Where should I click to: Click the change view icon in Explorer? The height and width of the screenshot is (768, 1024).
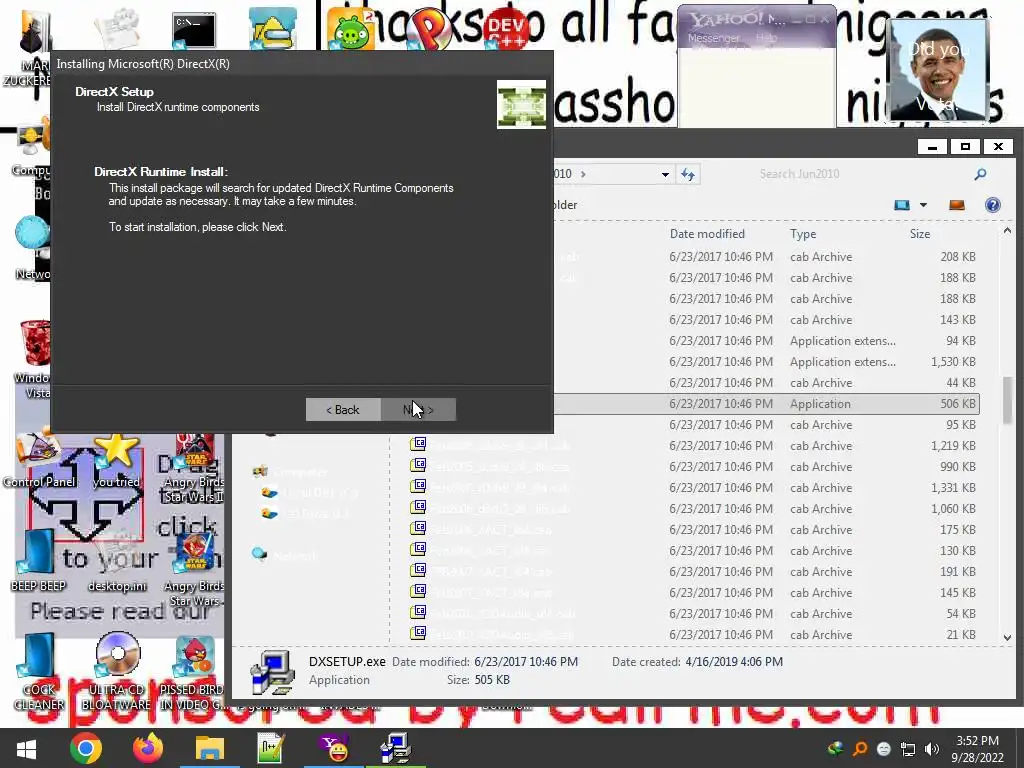902,205
